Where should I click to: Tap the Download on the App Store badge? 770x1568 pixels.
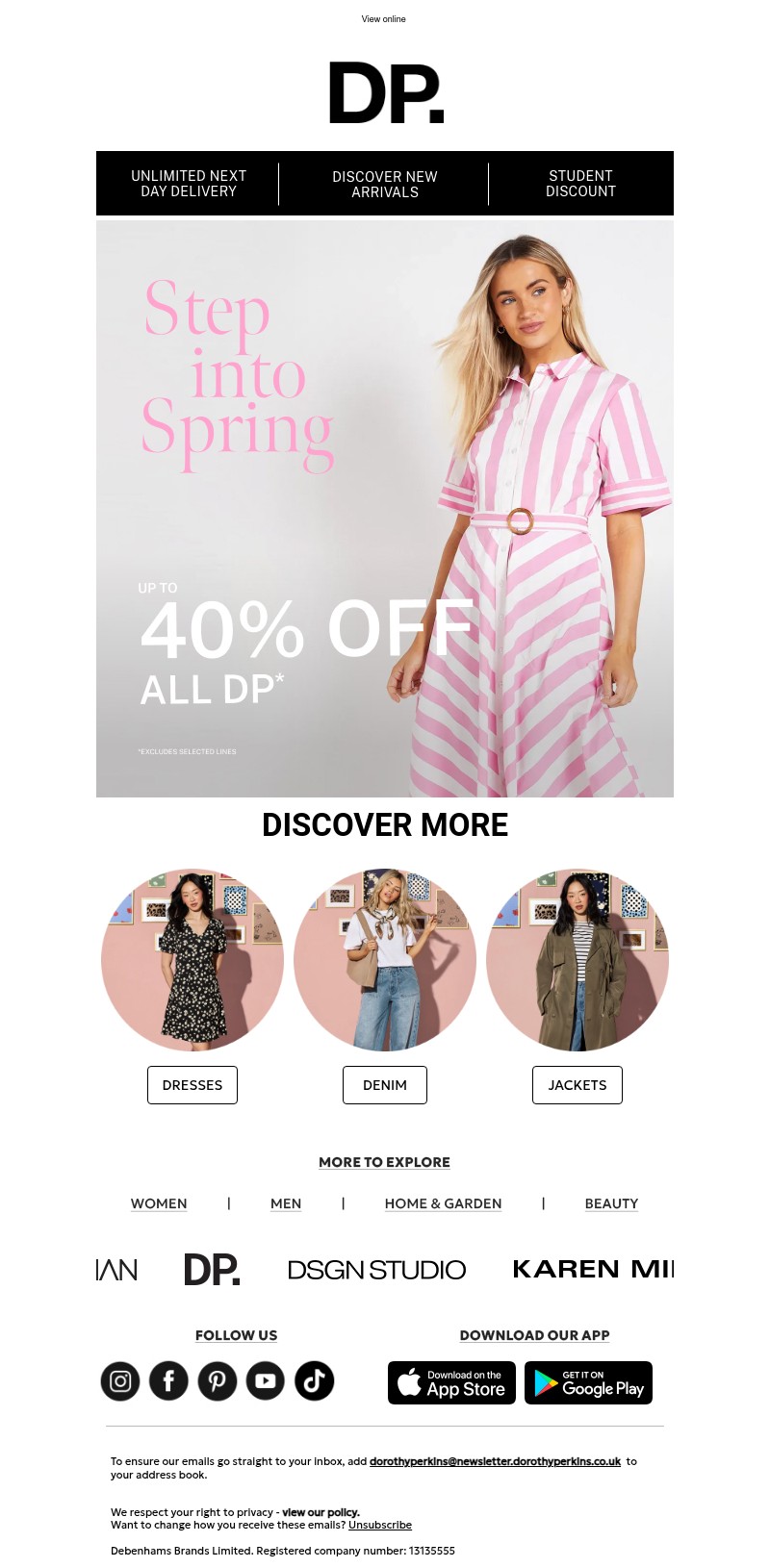point(451,1382)
